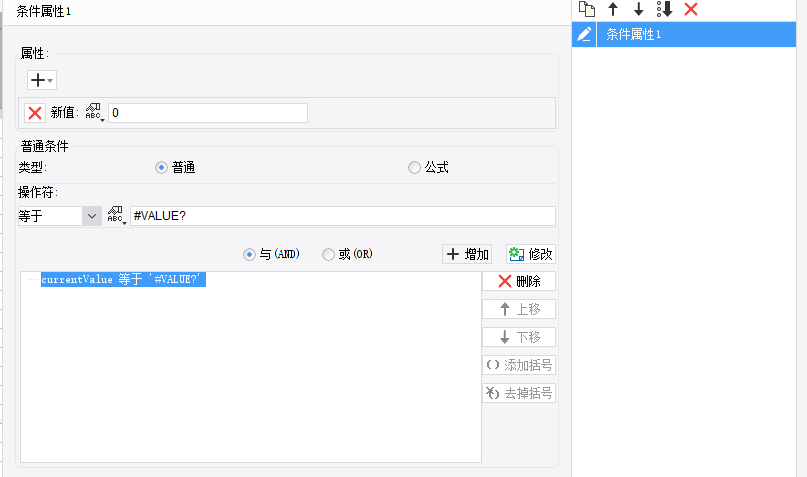Select 条件属性1 item in the right list

point(696,34)
